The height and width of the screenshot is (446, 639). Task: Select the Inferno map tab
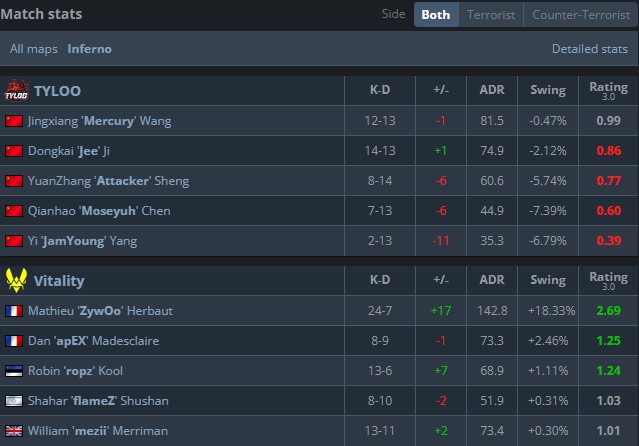click(x=90, y=48)
